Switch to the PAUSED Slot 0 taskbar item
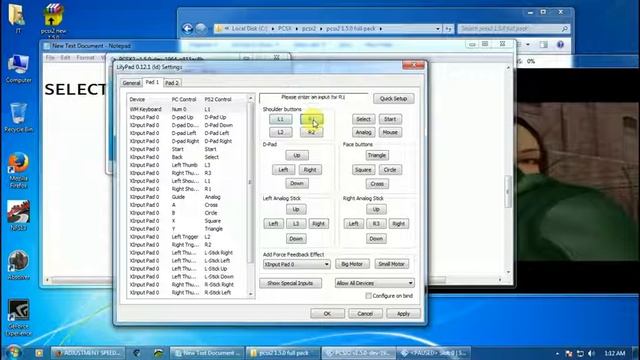 [x=434, y=353]
